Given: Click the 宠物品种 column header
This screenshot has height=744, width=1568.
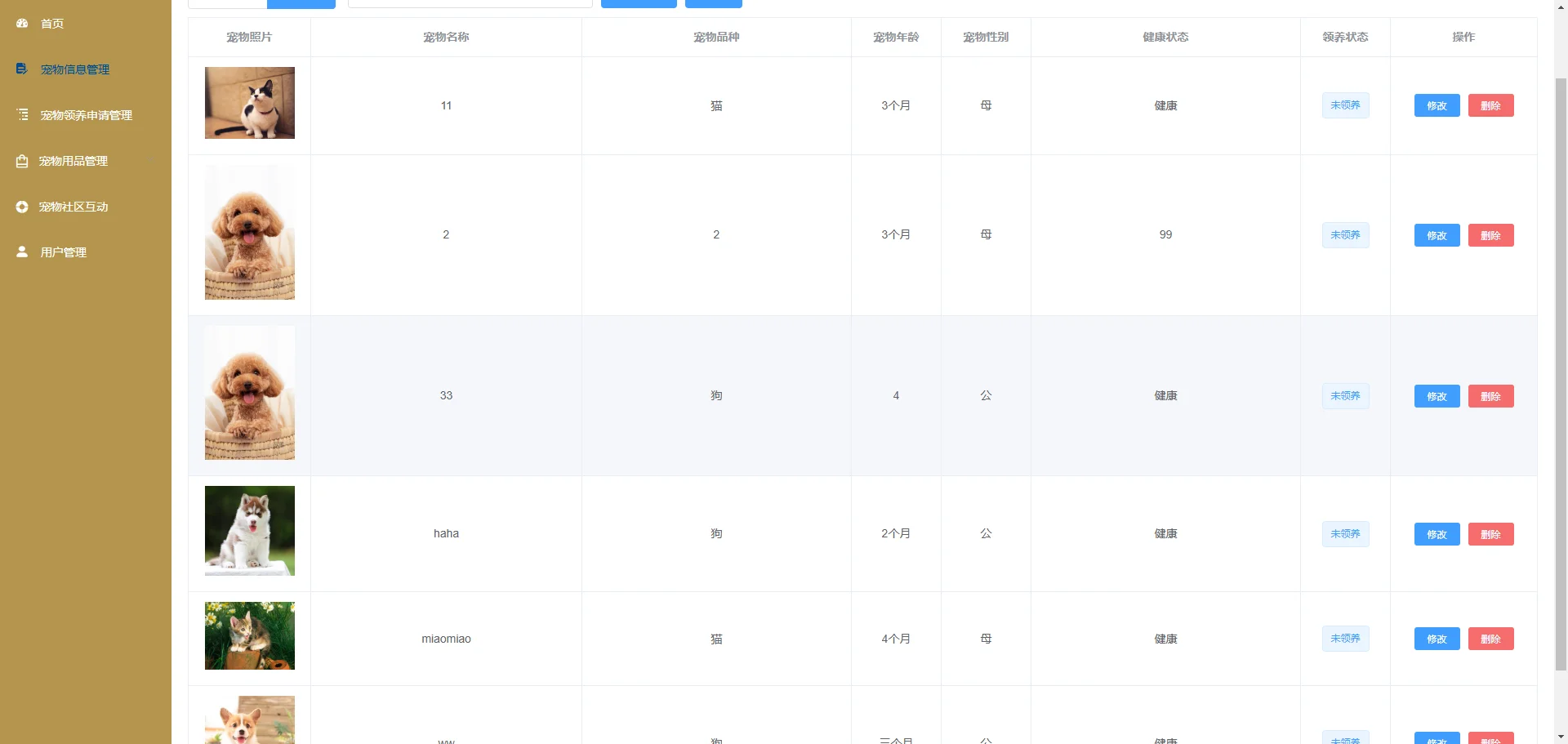Looking at the screenshot, I should click(716, 37).
